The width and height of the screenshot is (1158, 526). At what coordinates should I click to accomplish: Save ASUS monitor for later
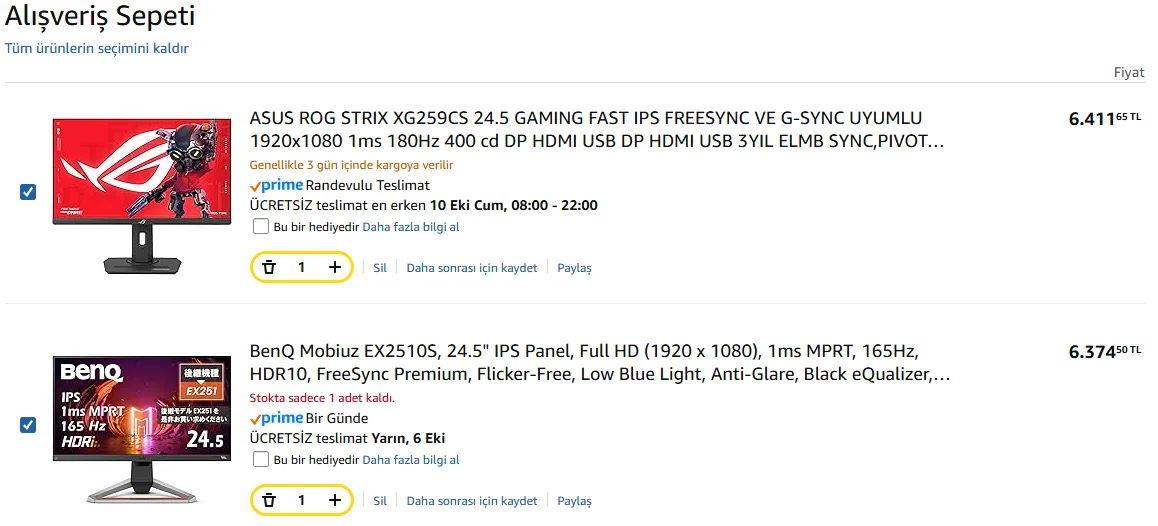[471, 268]
